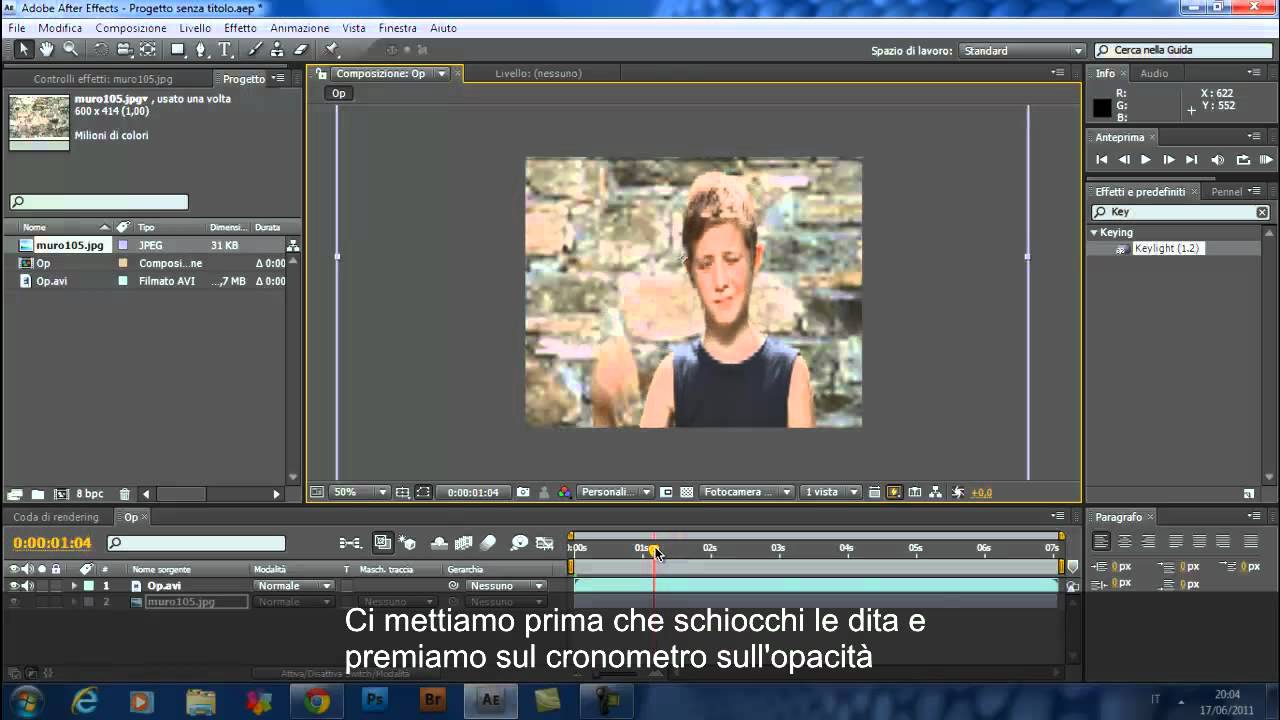Image resolution: width=1280 pixels, height=720 pixels.
Task: Select the Rotation tool
Action: pyautogui.click(x=101, y=49)
